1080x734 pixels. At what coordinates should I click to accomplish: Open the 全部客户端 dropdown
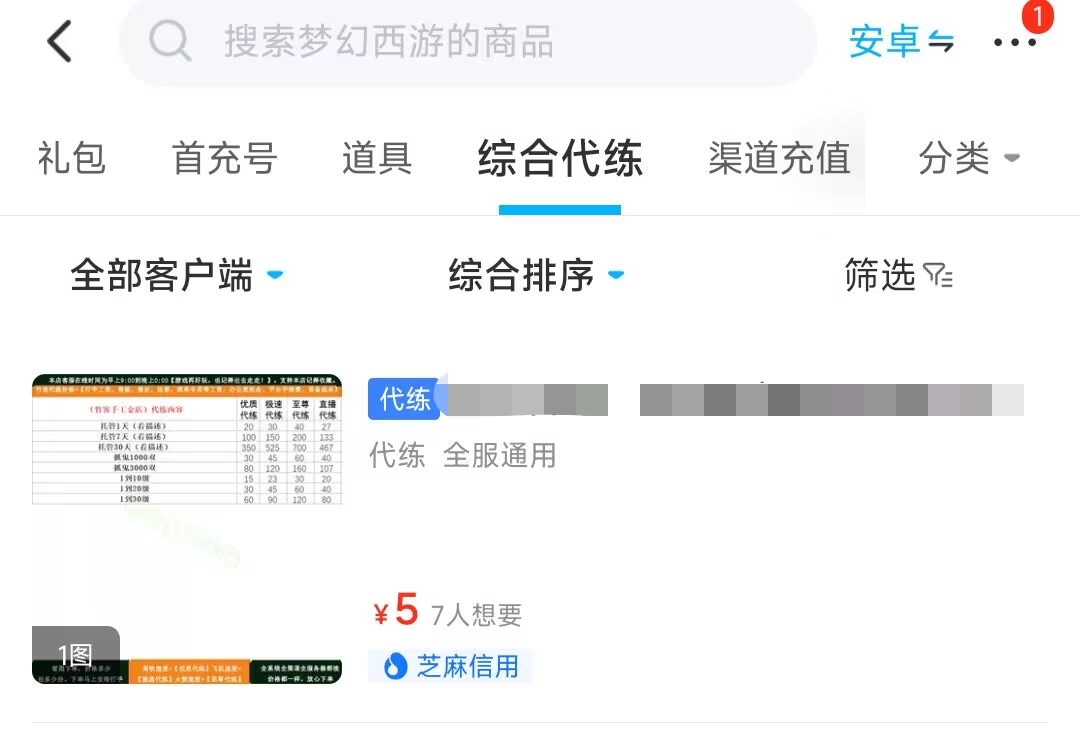point(176,275)
